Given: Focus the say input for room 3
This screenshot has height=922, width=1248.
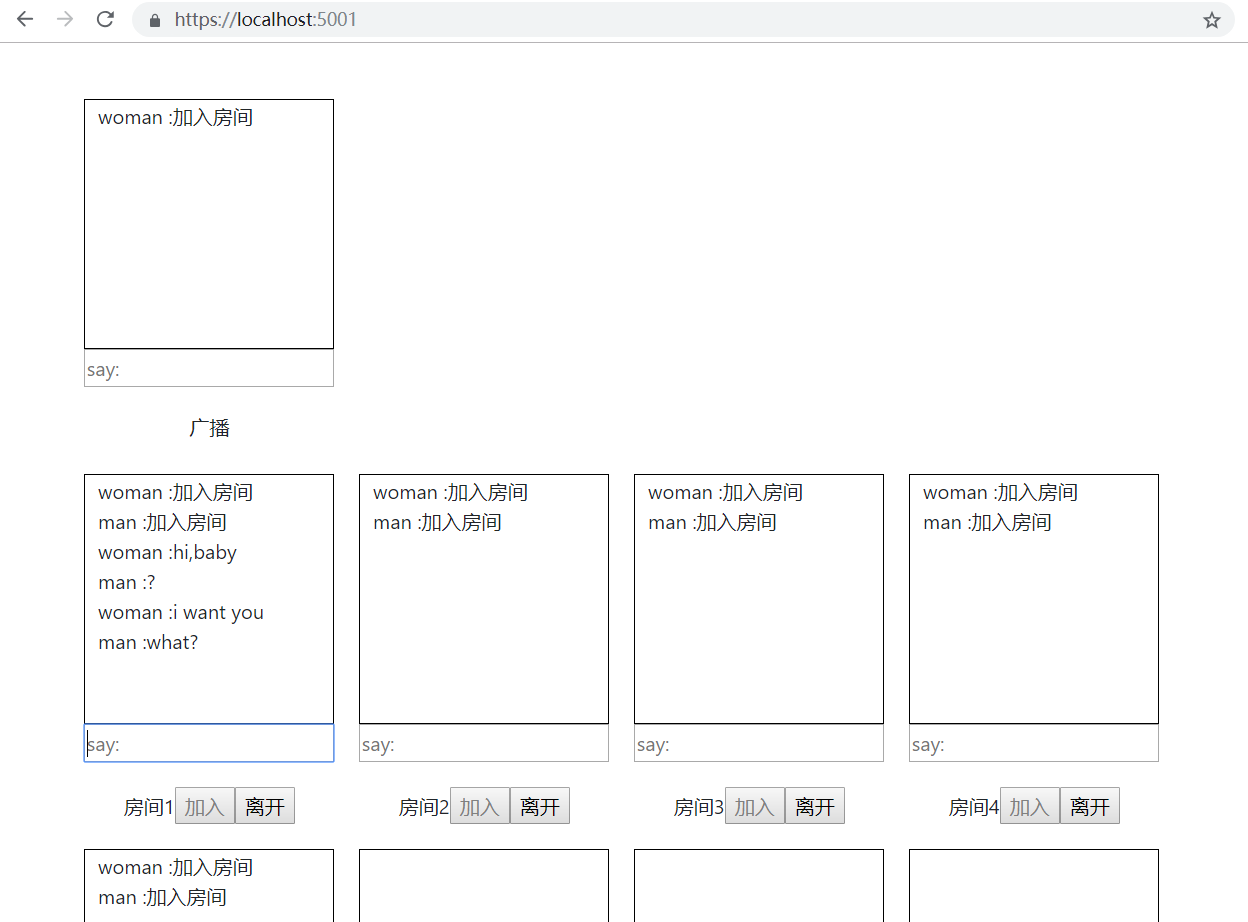Looking at the screenshot, I should click(x=759, y=743).
